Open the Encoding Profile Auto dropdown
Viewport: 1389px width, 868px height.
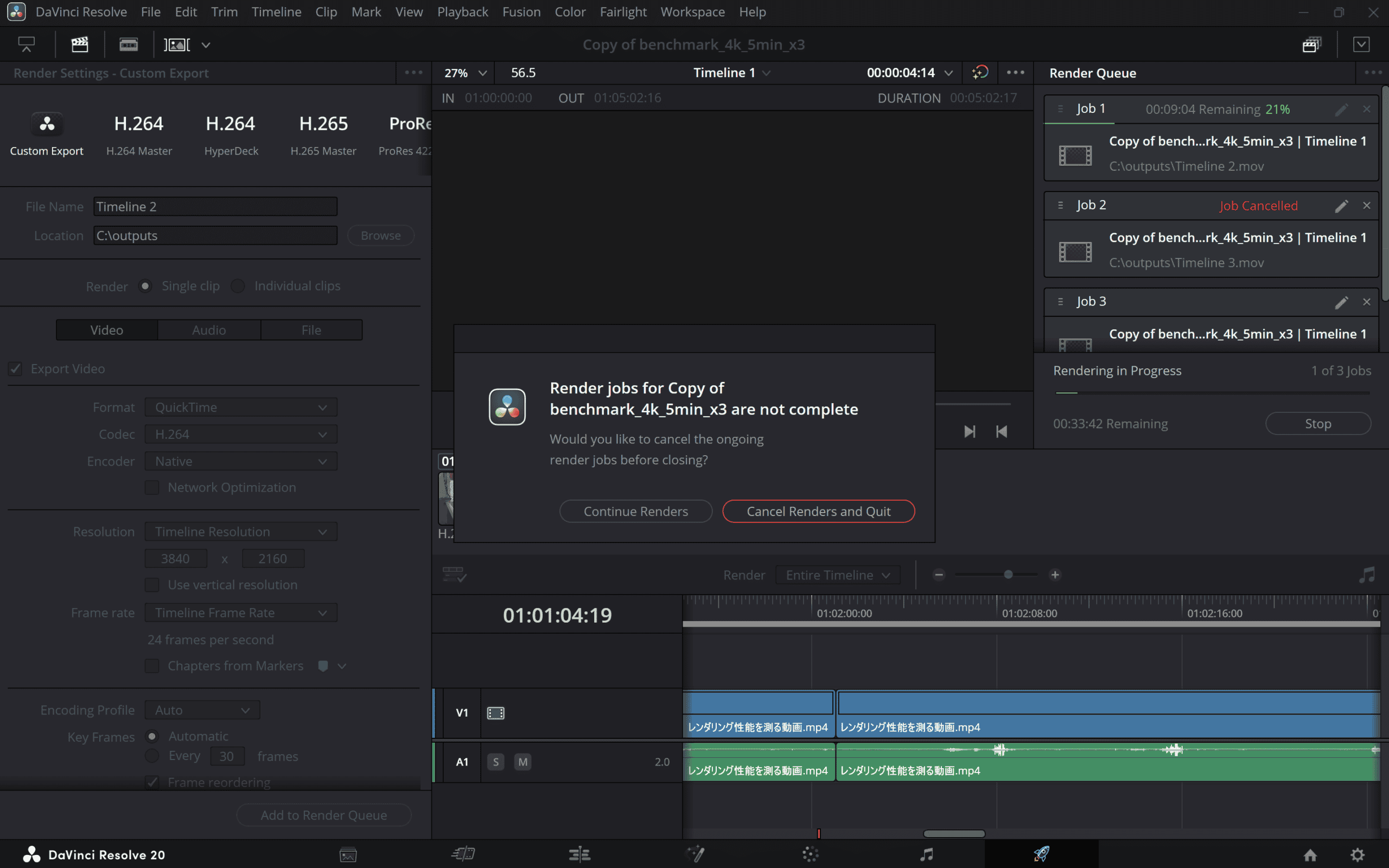tap(202, 710)
